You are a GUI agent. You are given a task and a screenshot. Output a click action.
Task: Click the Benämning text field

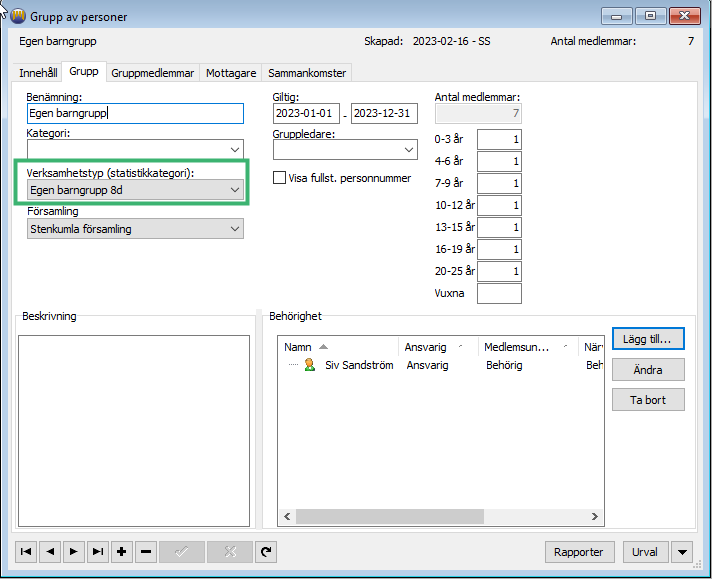point(135,113)
